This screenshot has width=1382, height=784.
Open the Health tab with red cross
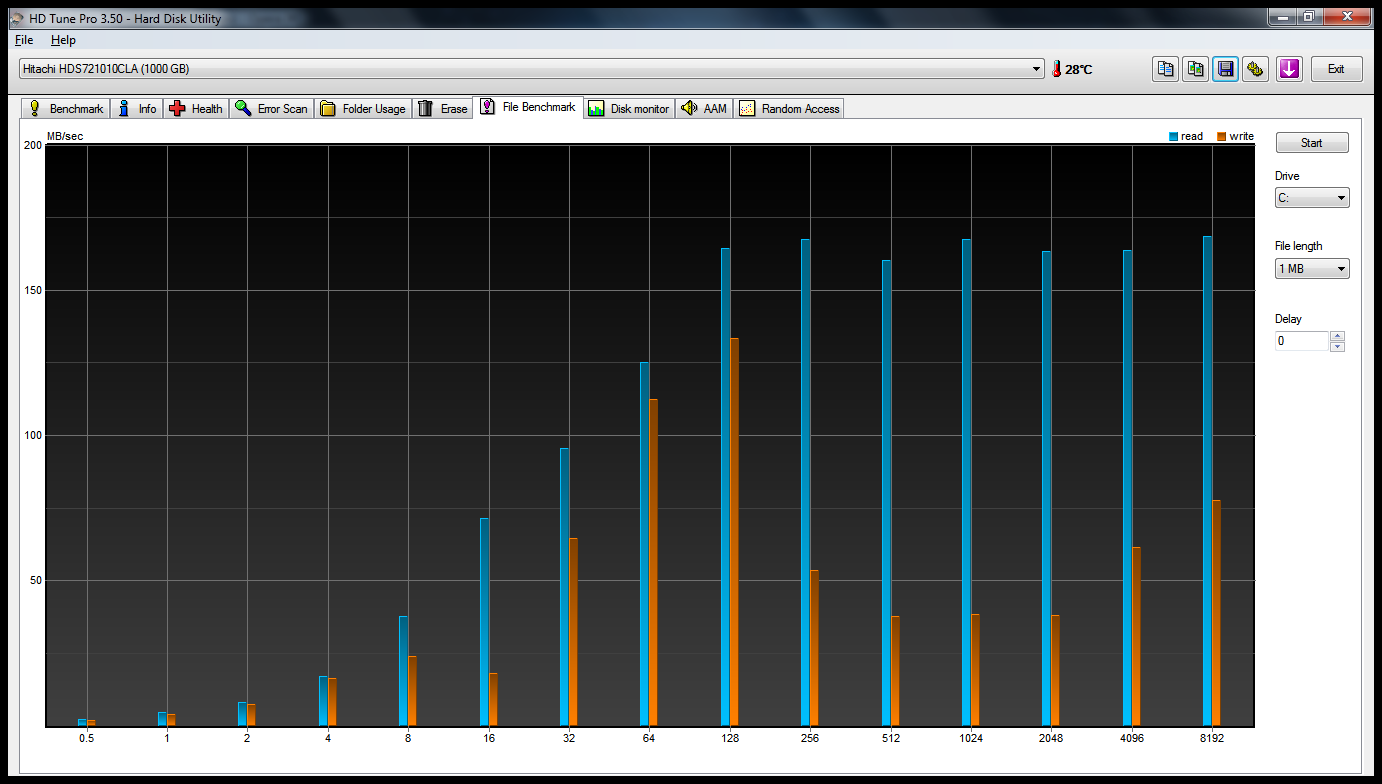click(195, 108)
